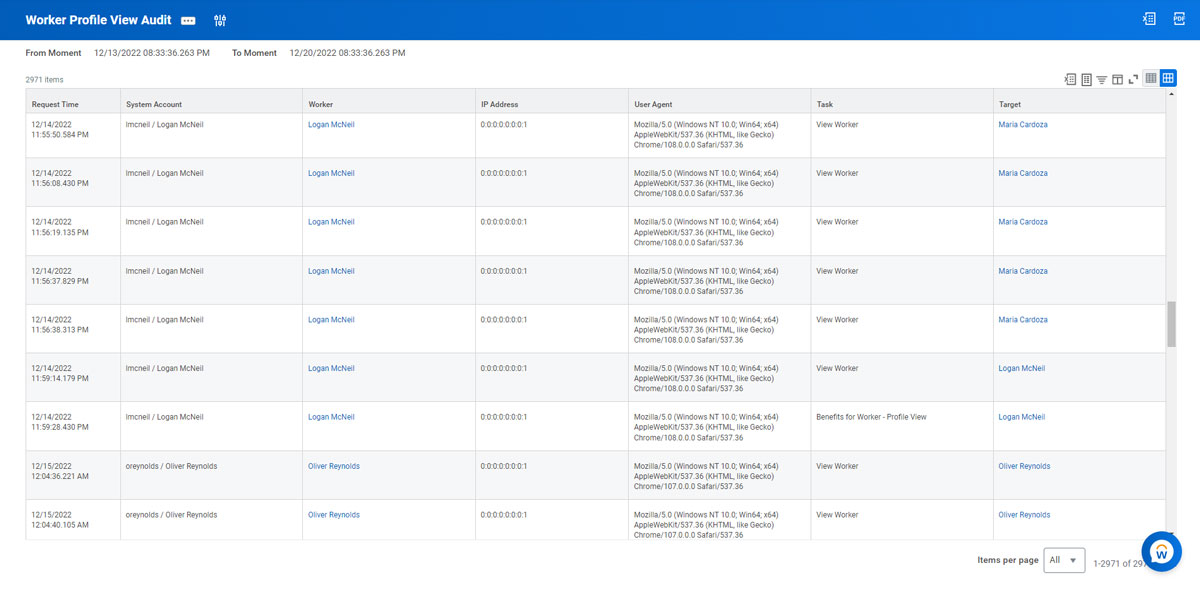Screen dimensions: 1200x591
Task: Open the Workday assistant chat bubble
Action: 1162,551
